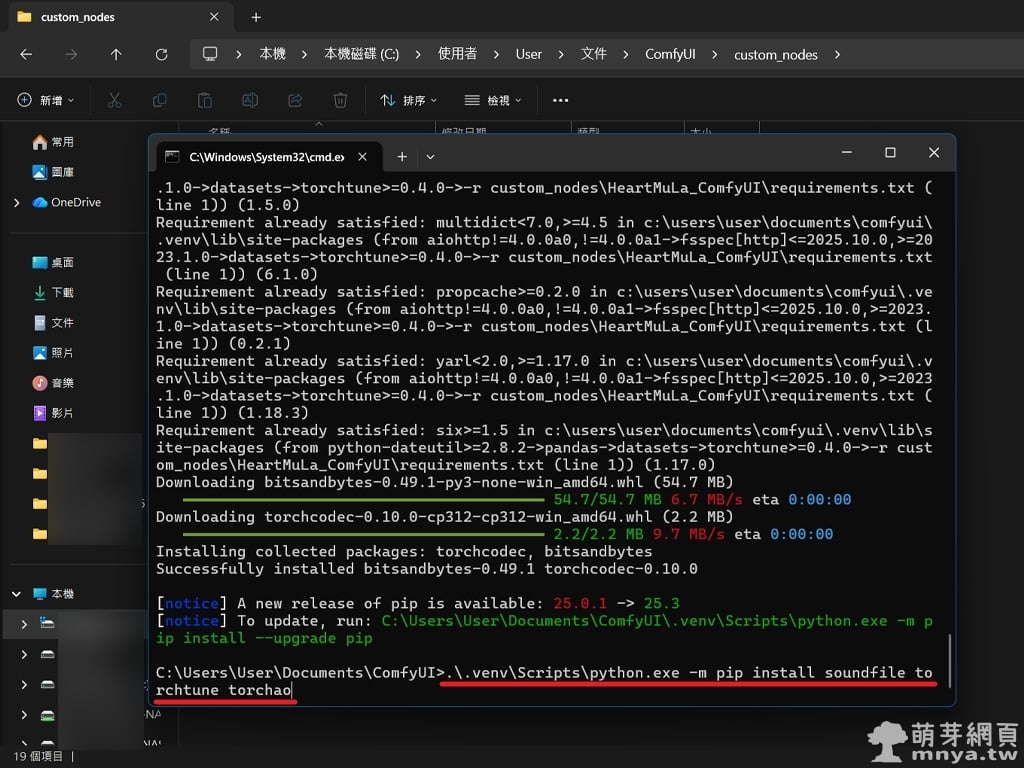
Task: Go up one folder with Up arrow
Action: 116,54
